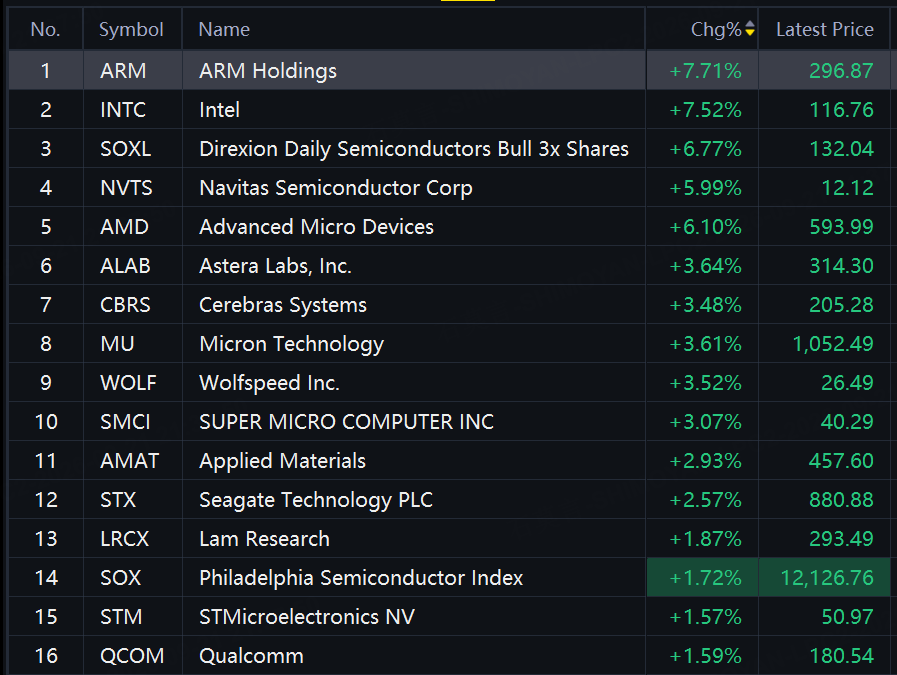897x675 pixels.
Task: Open the Intel stock row
Action: [x=449, y=109]
